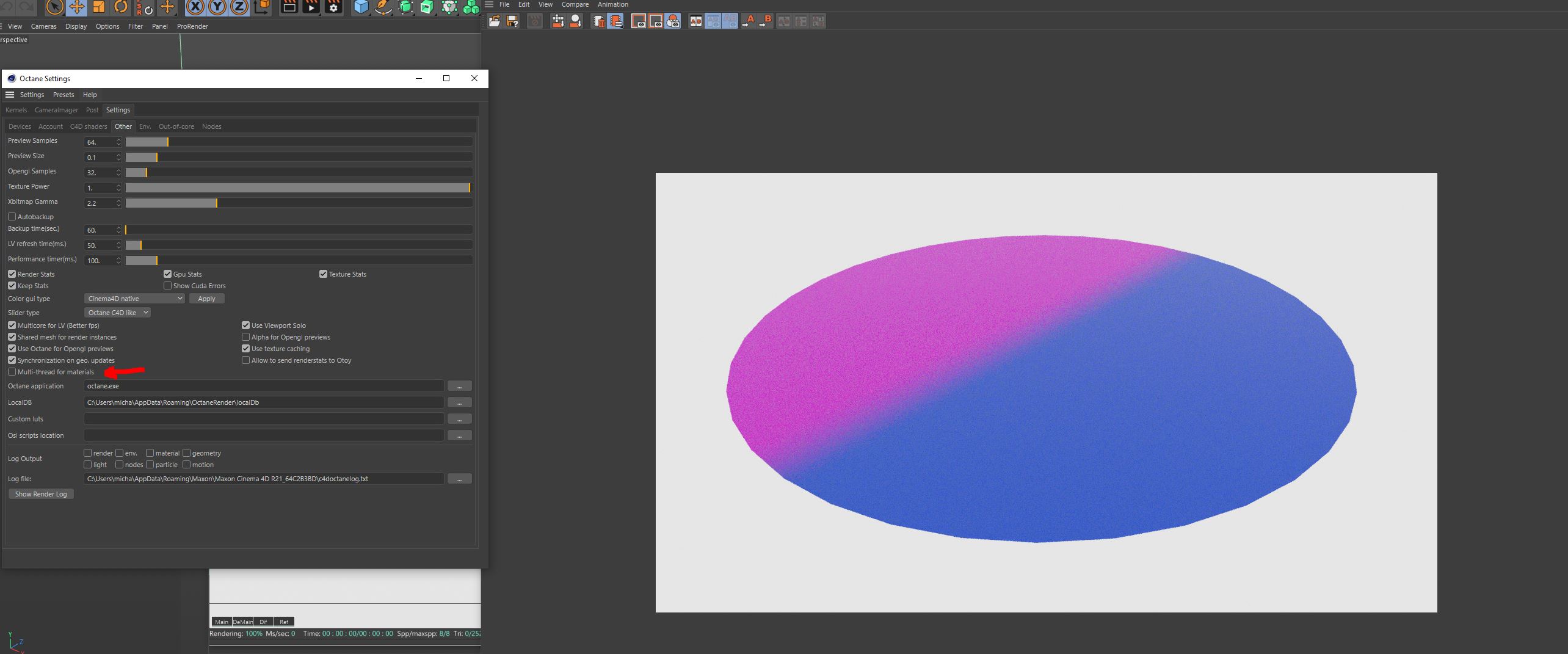Open the Devices sub-tab
Viewport: 1568px width, 654px height.
coord(20,126)
